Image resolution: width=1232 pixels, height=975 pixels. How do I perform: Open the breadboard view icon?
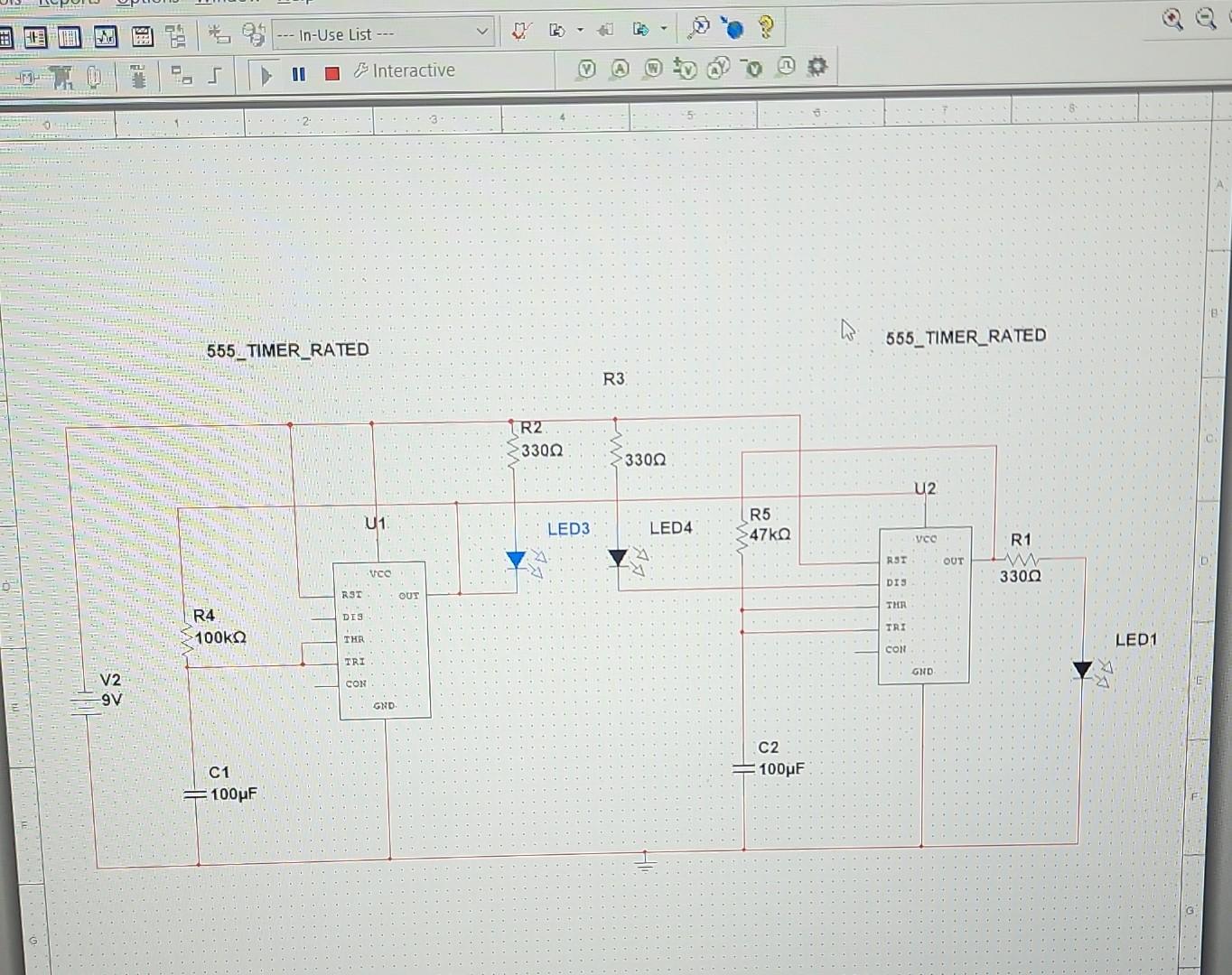70,38
